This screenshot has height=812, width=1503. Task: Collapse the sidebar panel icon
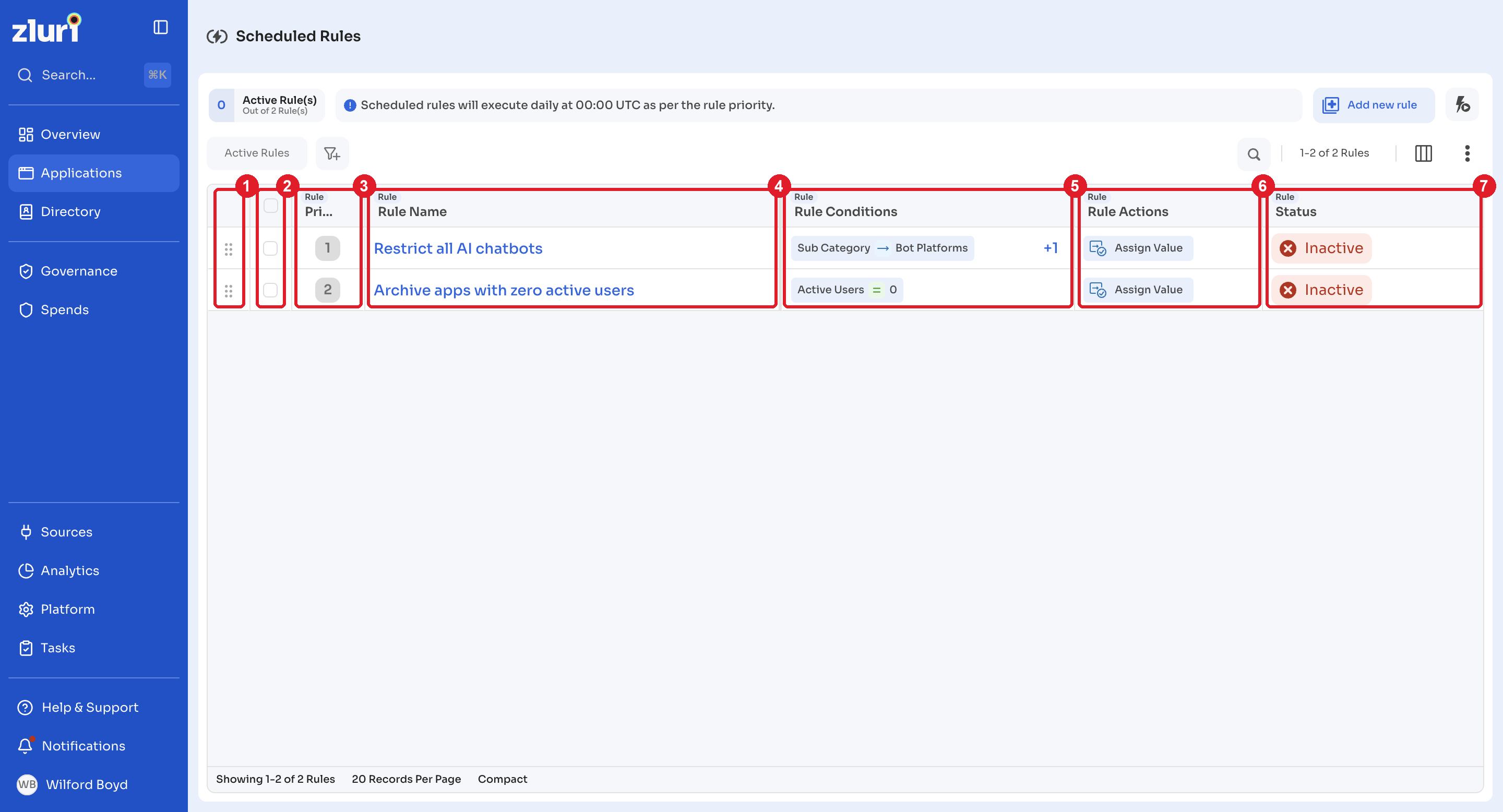[x=160, y=28]
